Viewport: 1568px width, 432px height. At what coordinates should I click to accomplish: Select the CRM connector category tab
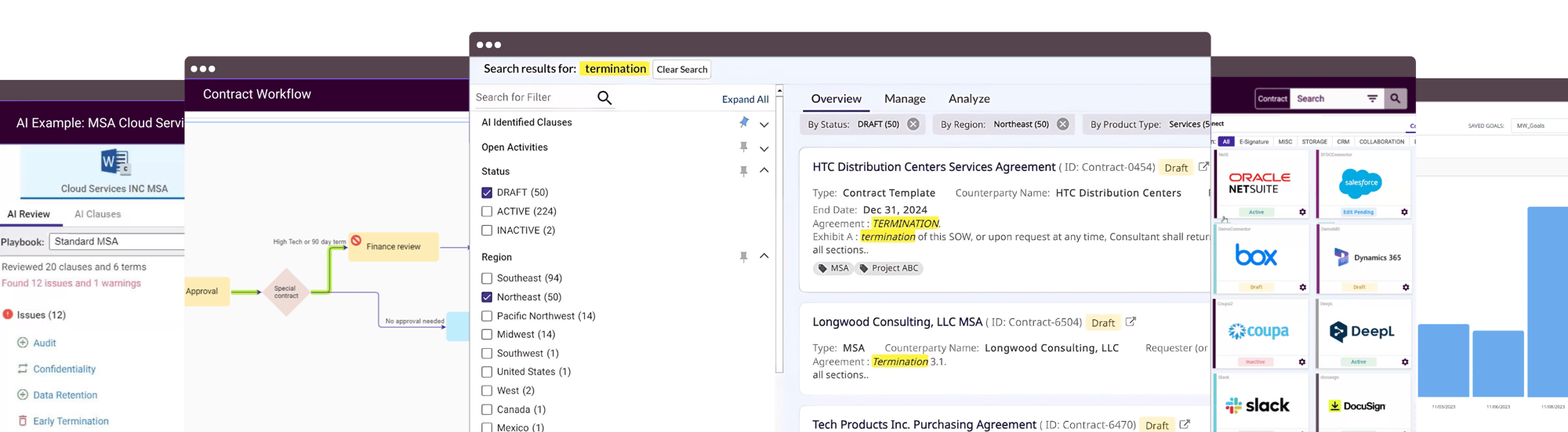[1343, 142]
